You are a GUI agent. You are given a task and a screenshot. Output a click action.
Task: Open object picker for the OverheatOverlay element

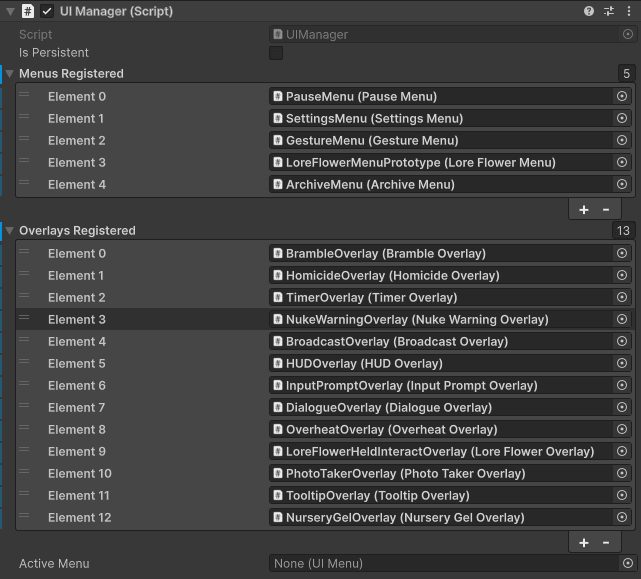point(622,429)
